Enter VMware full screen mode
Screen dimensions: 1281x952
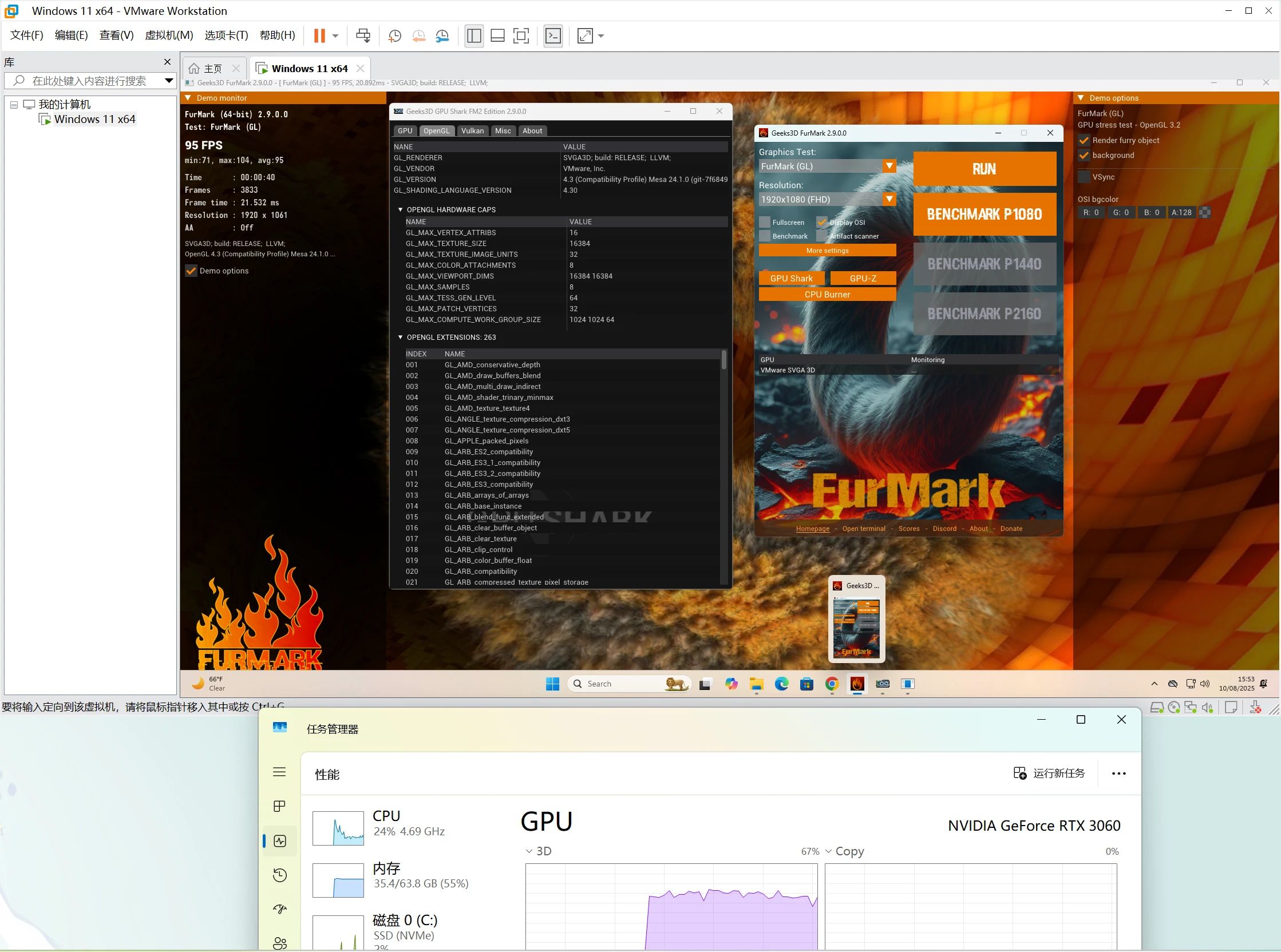pos(521,35)
